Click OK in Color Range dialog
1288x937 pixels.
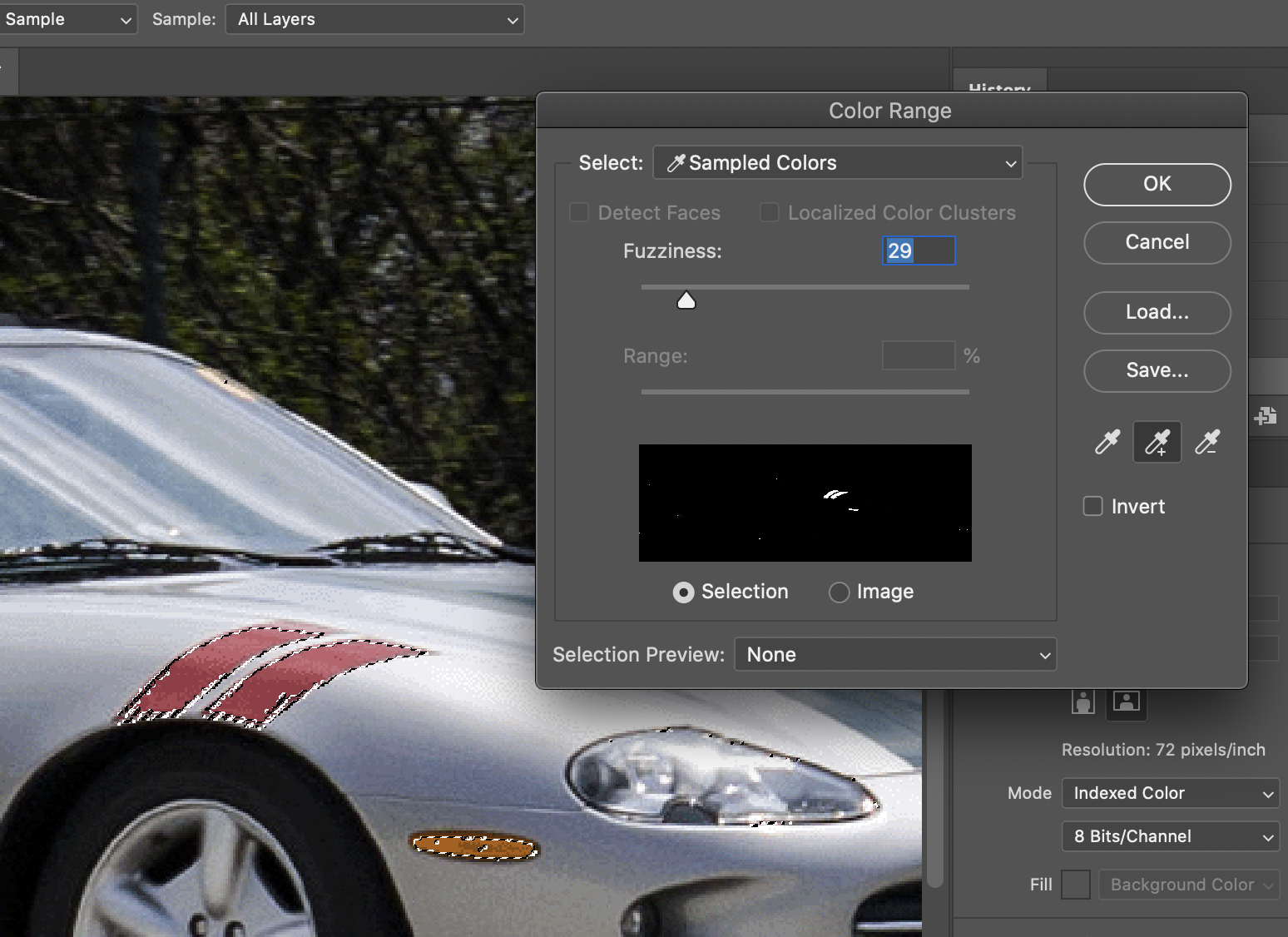pyautogui.click(x=1157, y=184)
